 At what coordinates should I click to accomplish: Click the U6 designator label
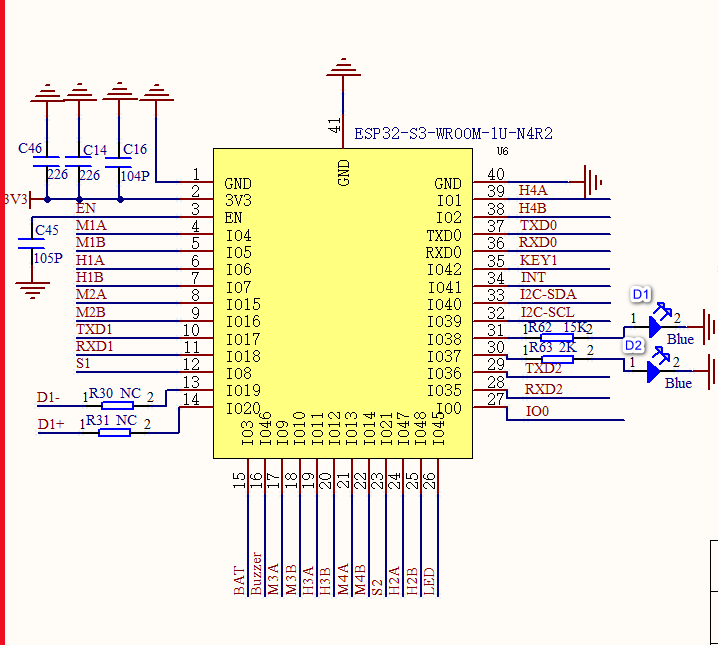pos(502,151)
